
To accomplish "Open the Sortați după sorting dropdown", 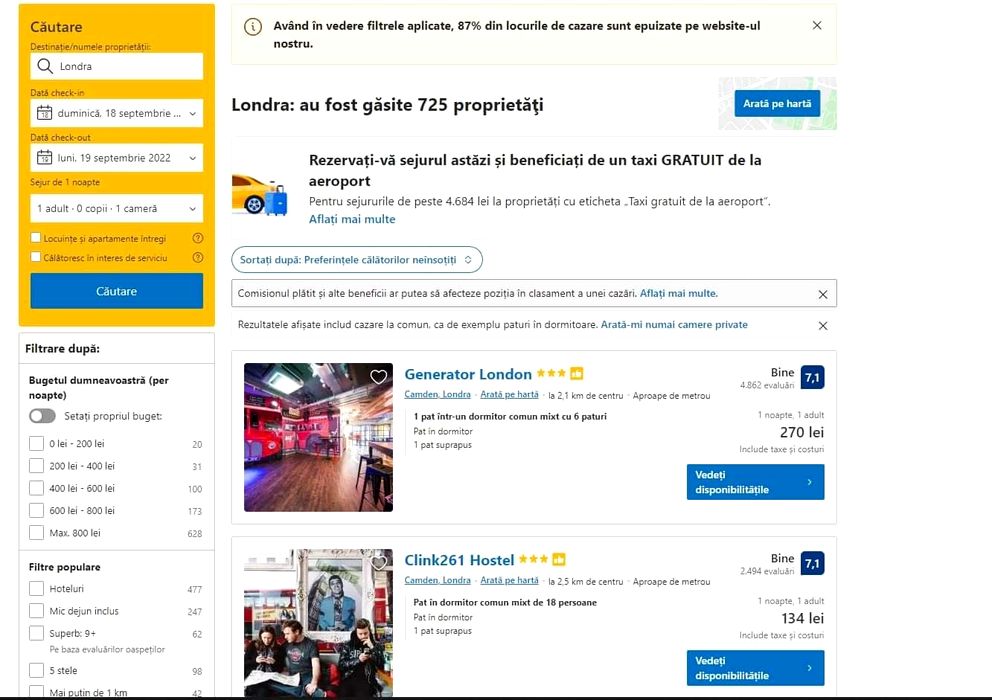I will 357,259.
